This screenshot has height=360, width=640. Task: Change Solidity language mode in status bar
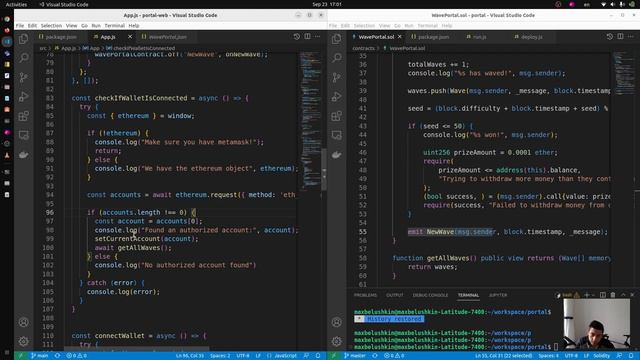point(602,356)
